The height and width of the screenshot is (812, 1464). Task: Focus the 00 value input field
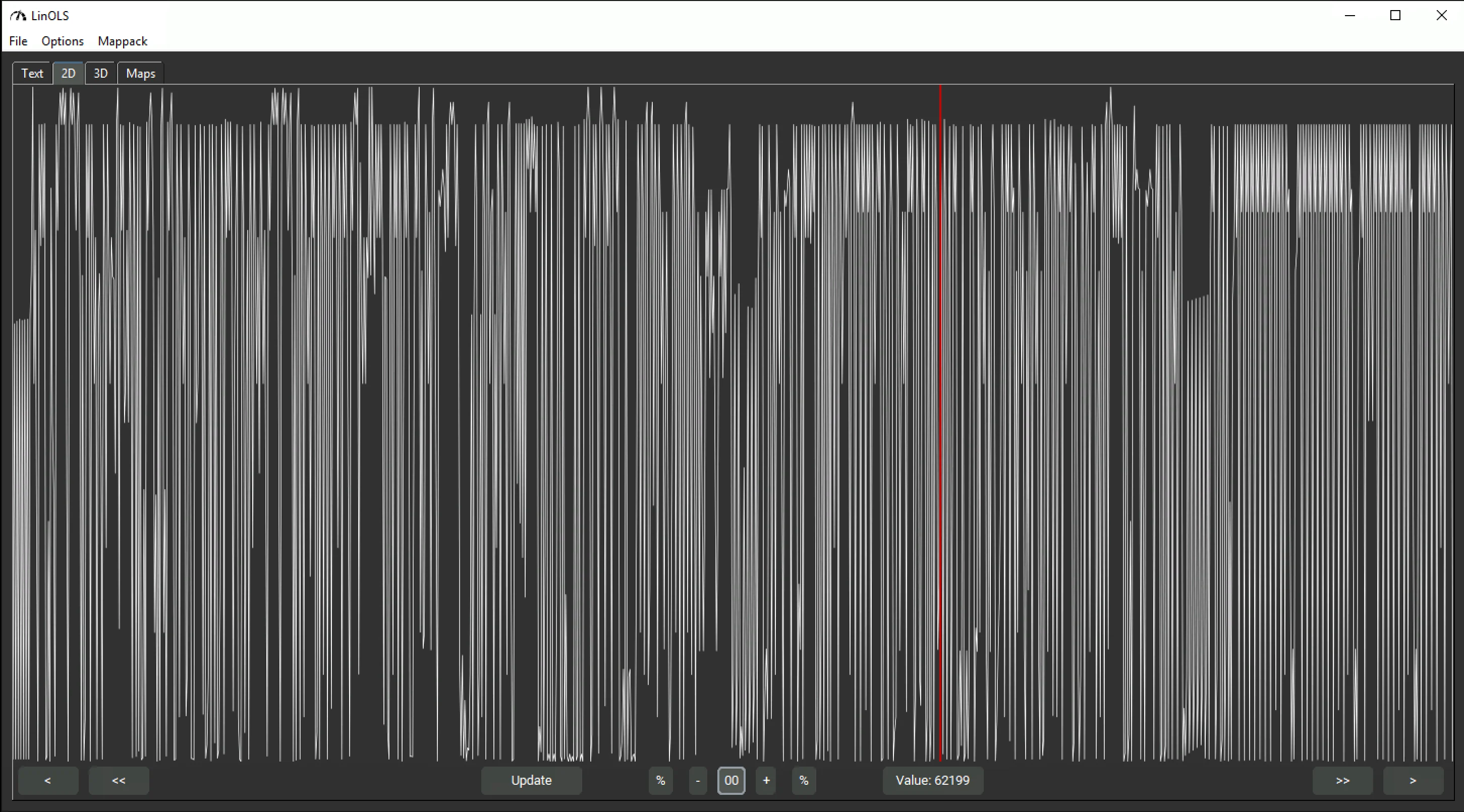(x=731, y=780)
